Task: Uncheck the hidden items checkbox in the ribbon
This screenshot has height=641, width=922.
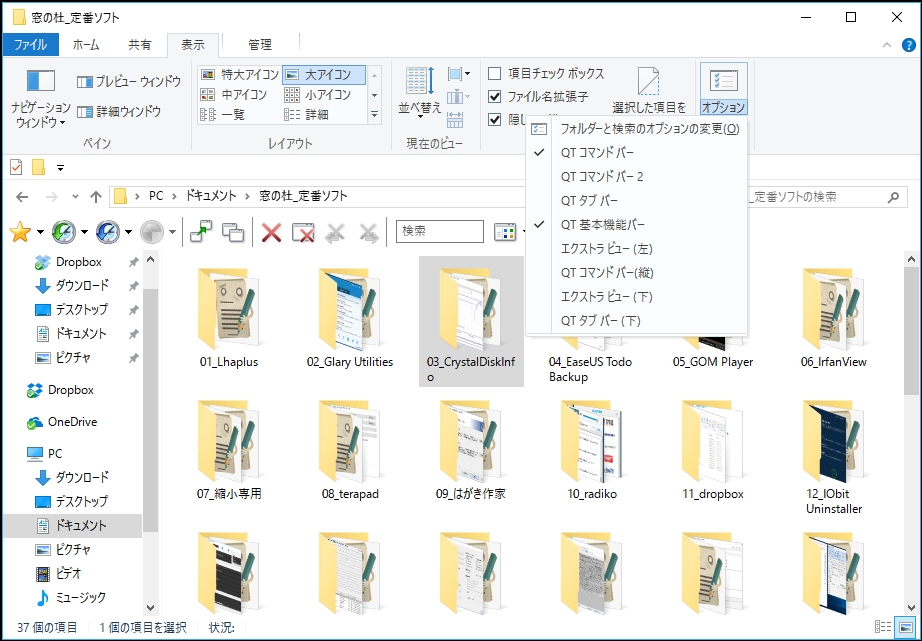Action: [x=495, y=118]
